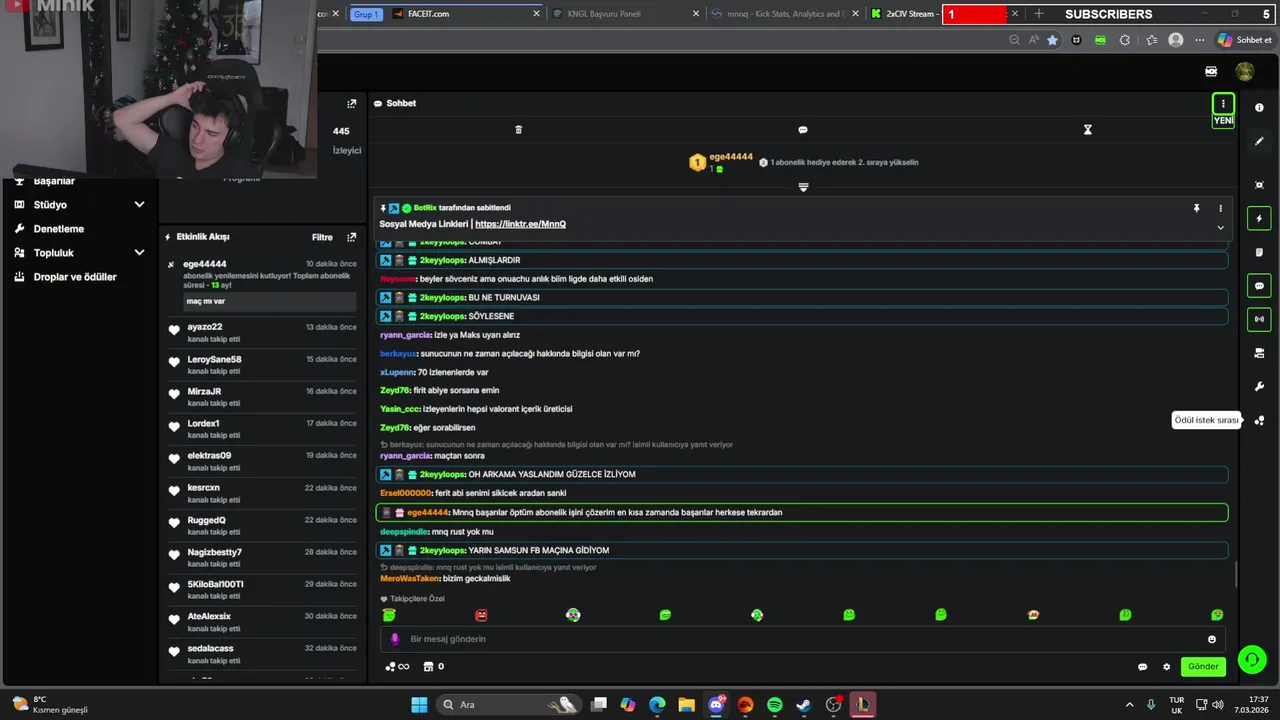
Task: Open Sohbet et Copilot button
Action: click(1245, 40)
